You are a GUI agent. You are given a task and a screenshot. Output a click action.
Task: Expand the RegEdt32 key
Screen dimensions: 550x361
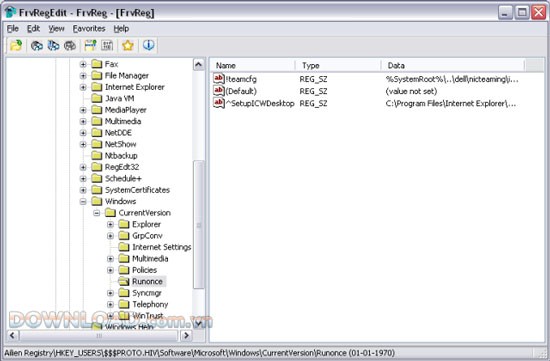coord(83,167)
